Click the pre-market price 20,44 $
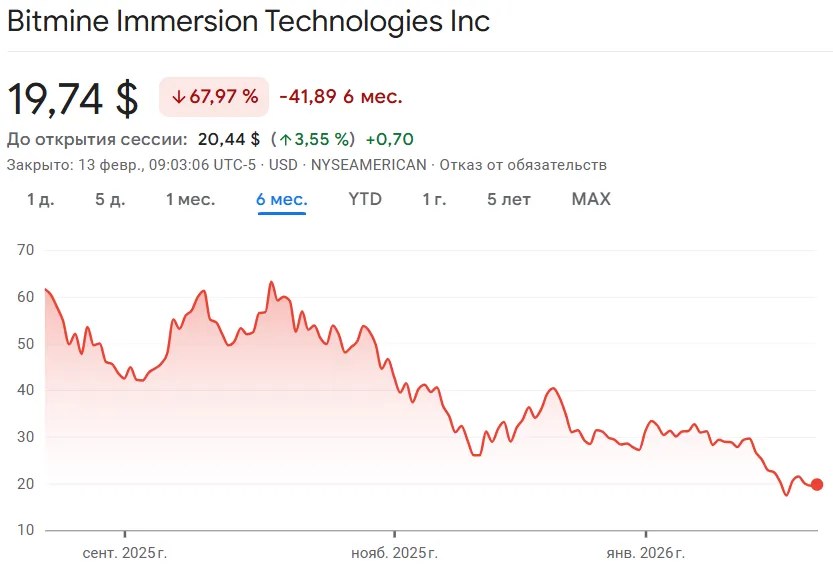The image size is (833, 584). pos(229,139)
